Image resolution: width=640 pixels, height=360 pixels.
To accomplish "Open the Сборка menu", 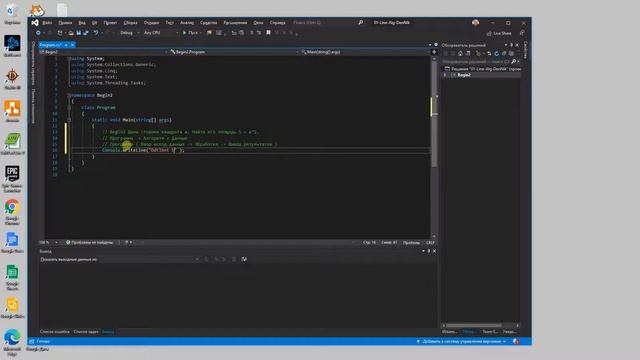I will click(x=131, y=23).
